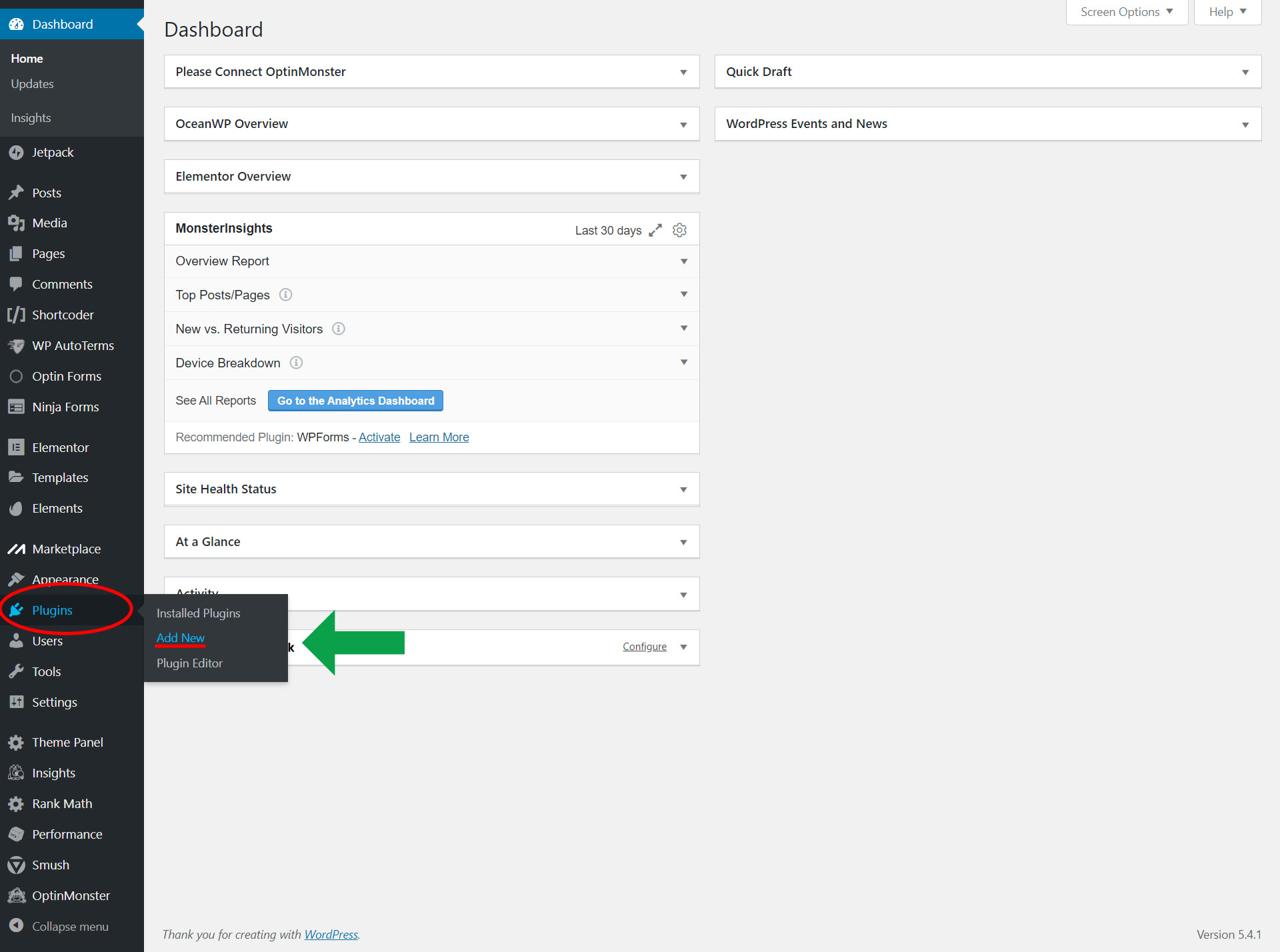Open Appearance menu item
Screen dimensions: 1280x952
coord(65,579)
